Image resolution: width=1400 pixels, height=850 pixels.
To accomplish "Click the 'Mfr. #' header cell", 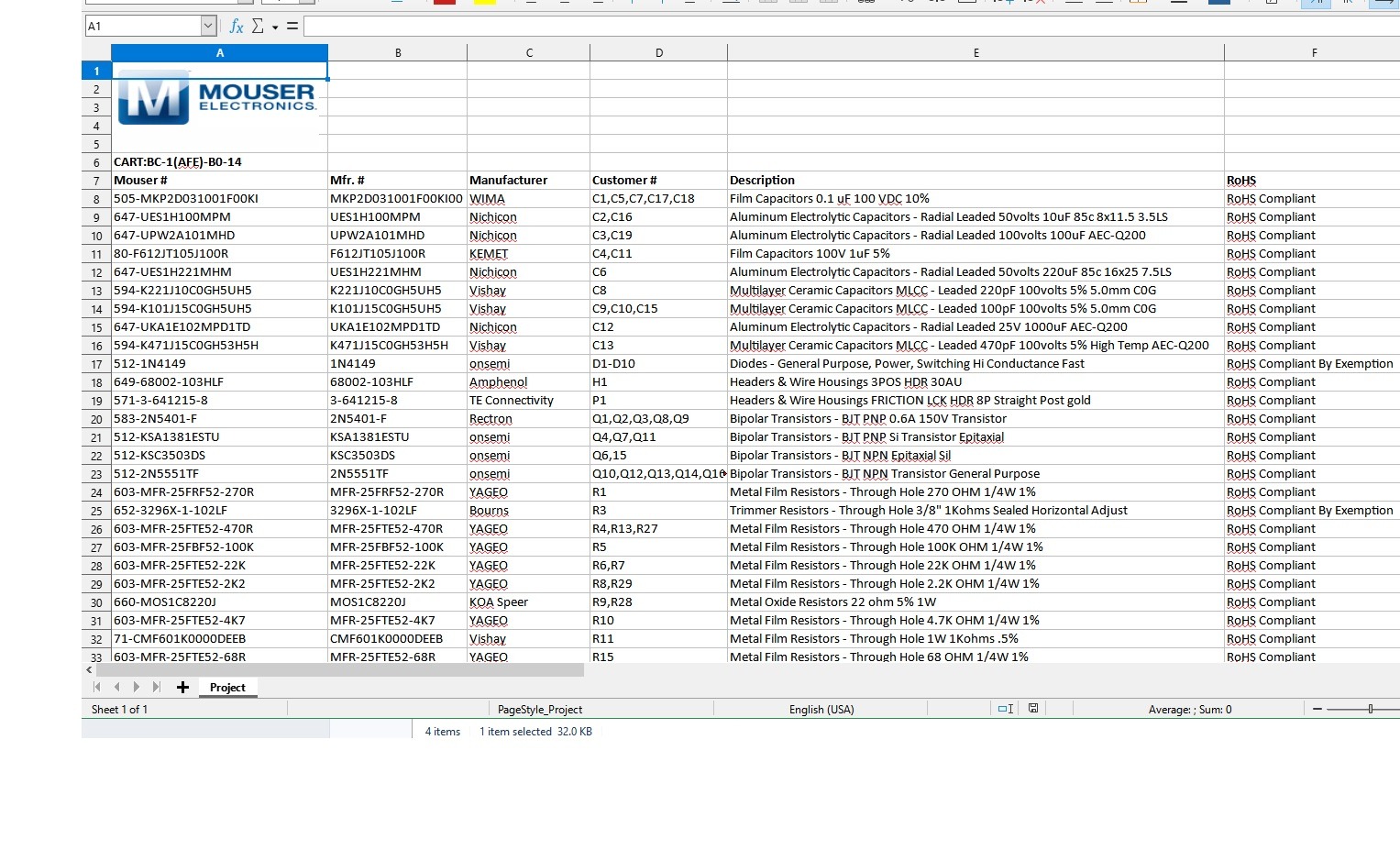I will pyautogui.click(x=398, y=181).
